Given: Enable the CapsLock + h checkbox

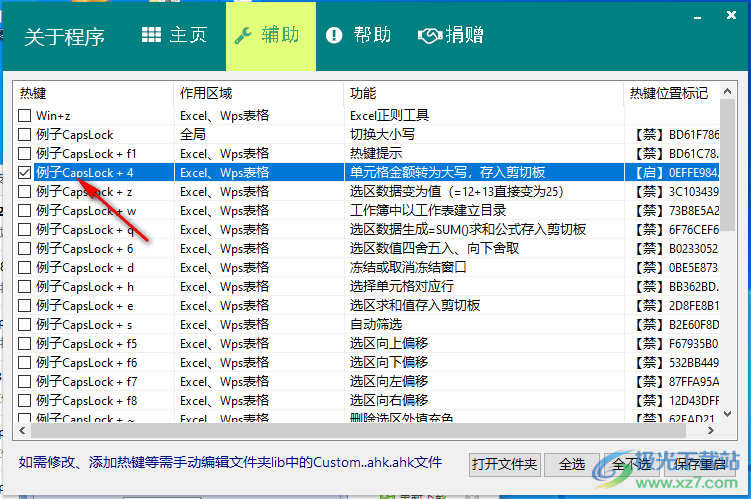Looking at the screenshot, I should 24,286.
